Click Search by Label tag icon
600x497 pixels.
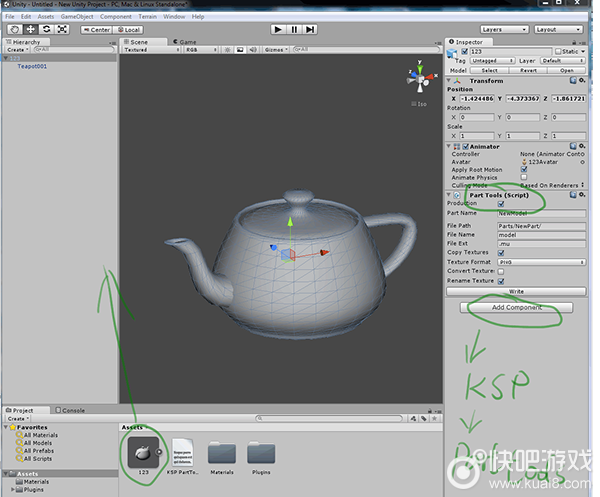click(424, 419)
